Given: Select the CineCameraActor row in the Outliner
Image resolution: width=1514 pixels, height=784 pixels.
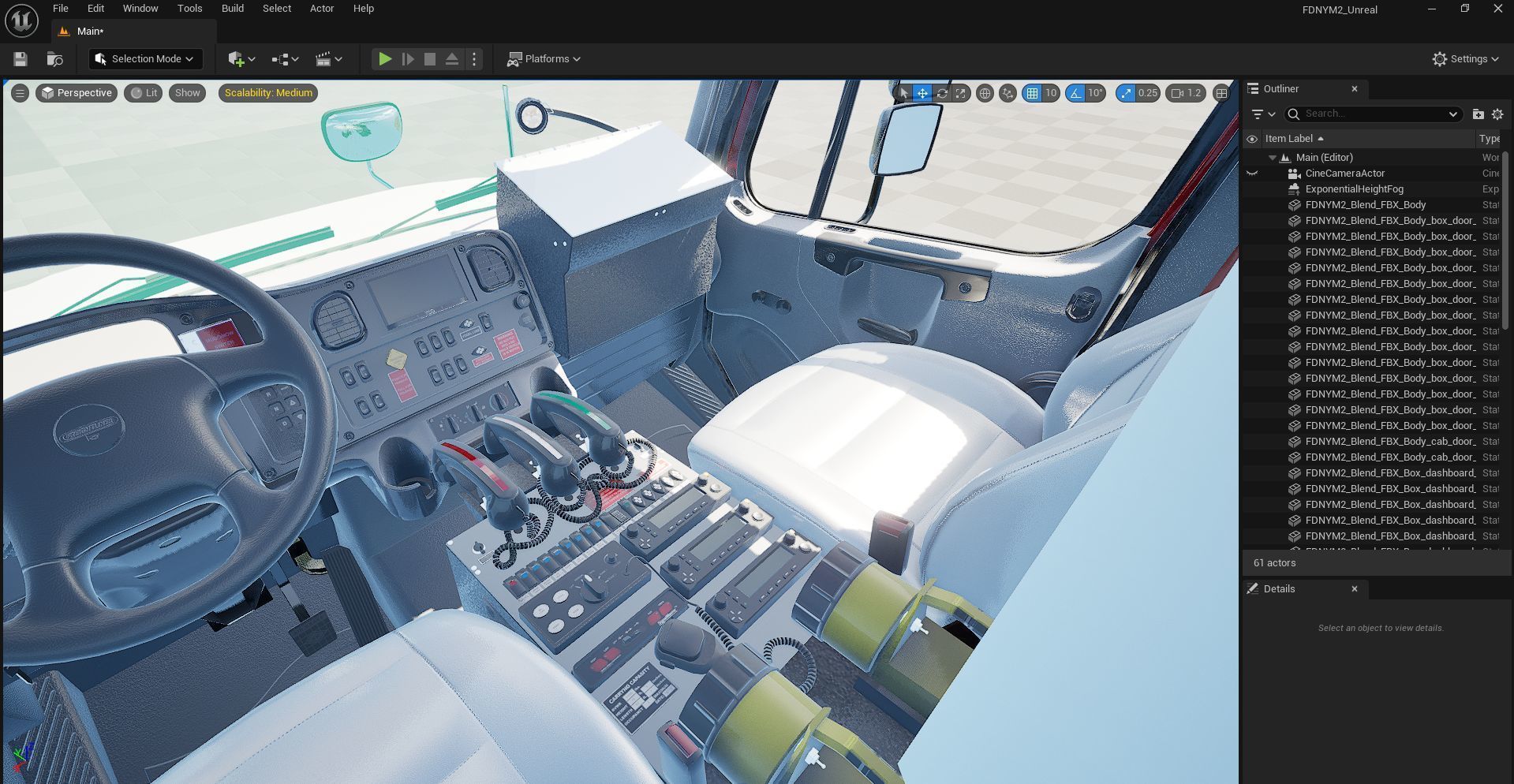Looking at the screenshot, I should 1373,174.
